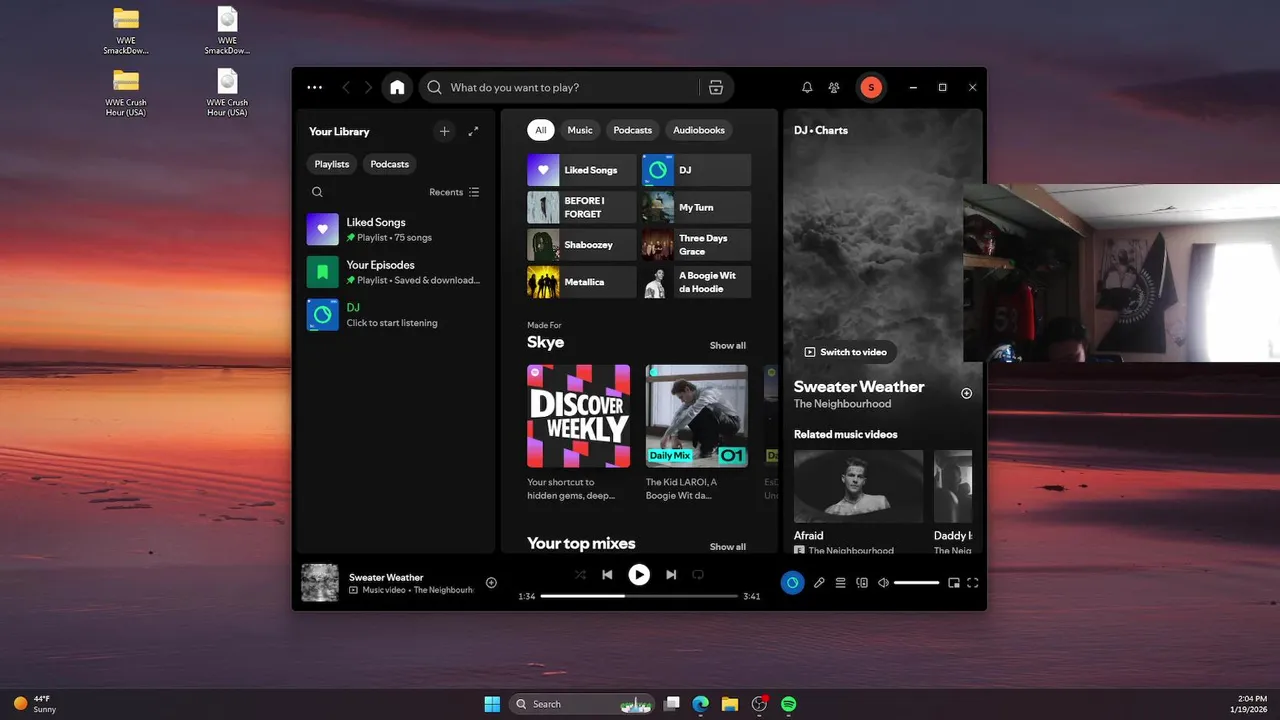
Task: Open the weather widget showing 44°F
Action: [34, 704]
